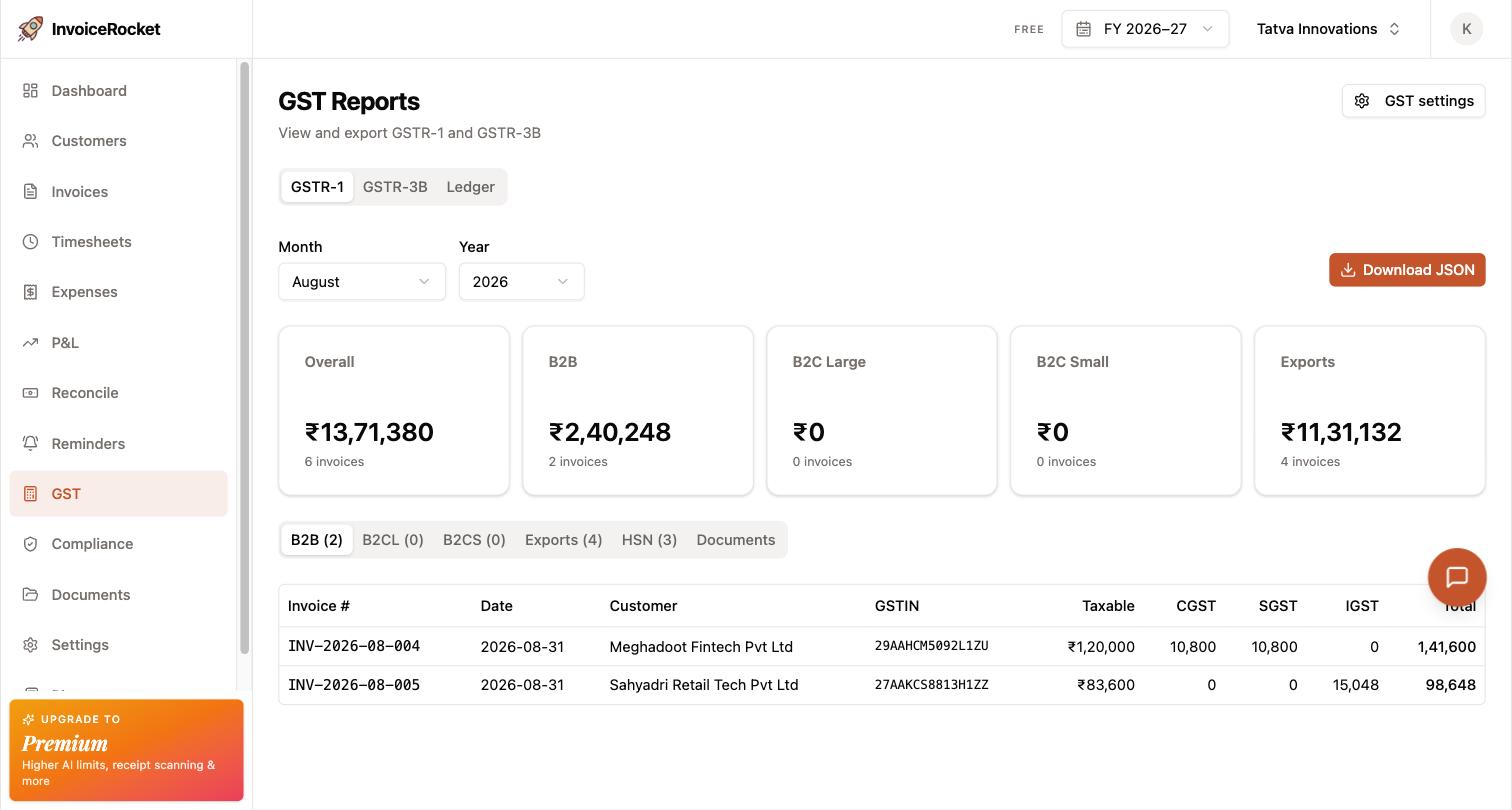1512x810 pixels.
Task: Select the B2CS (0) tab
Action: (474, 540)
